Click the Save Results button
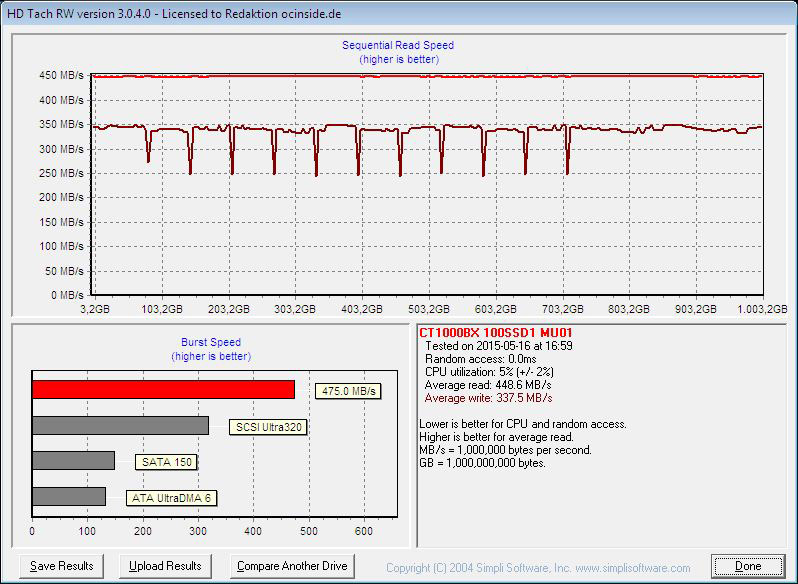 click(62, 566)
